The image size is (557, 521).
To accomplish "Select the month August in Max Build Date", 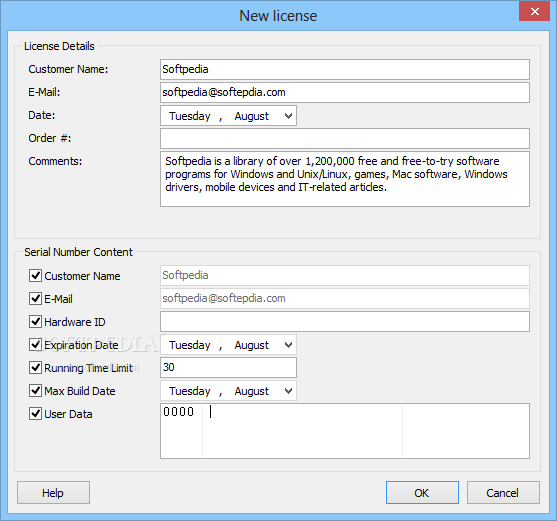I will click(252, 391).
